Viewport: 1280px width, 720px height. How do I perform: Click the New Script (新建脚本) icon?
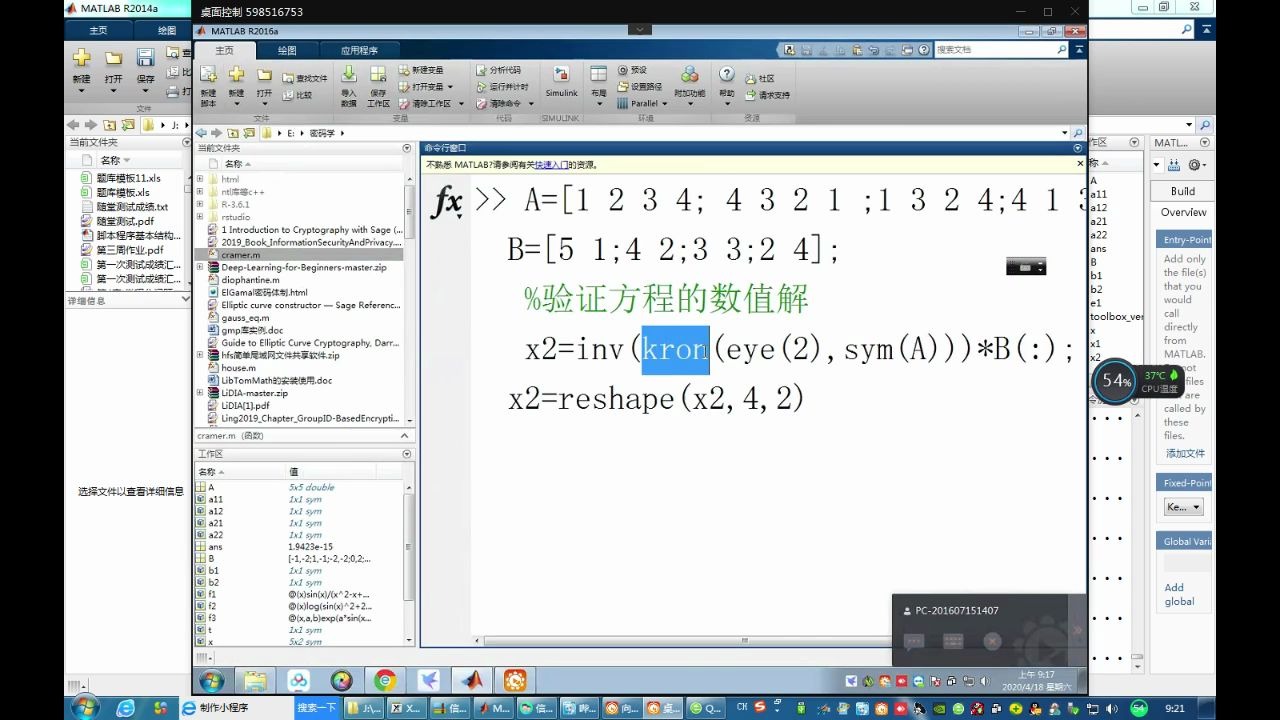pyautogui.click(x=208, y=76)
